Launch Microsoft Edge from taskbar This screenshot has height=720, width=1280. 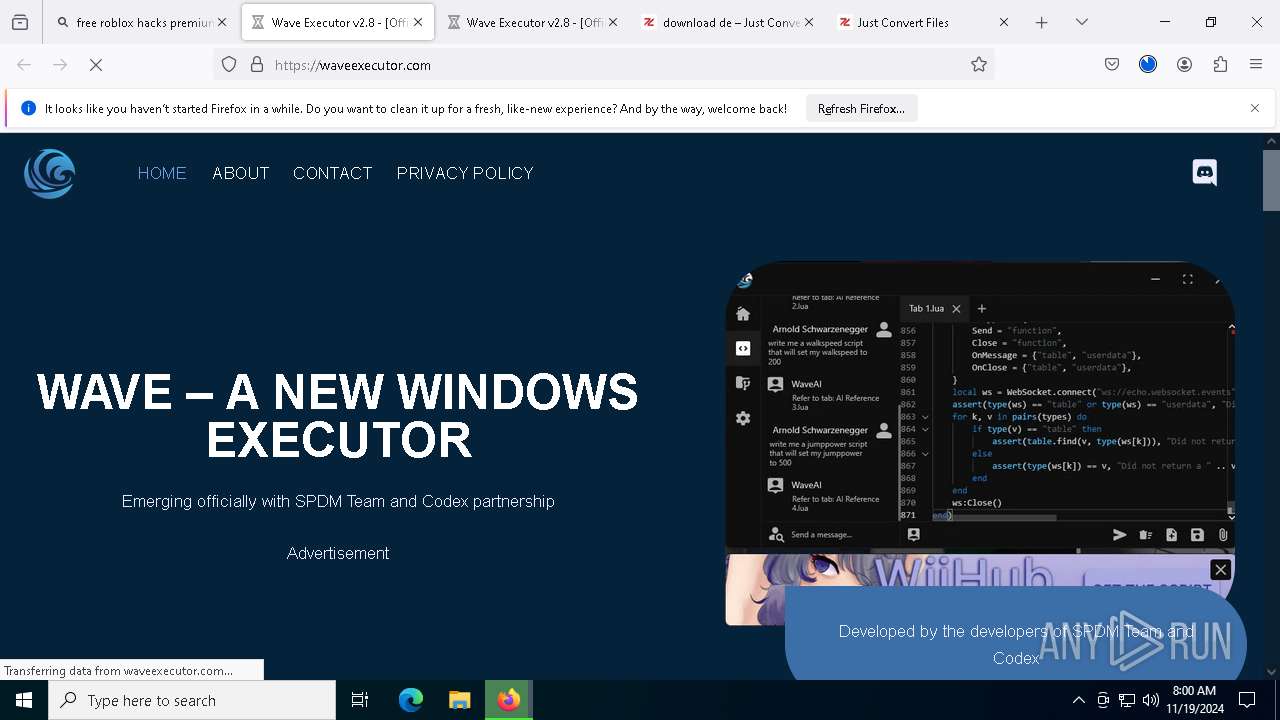(x=411, y=700)
